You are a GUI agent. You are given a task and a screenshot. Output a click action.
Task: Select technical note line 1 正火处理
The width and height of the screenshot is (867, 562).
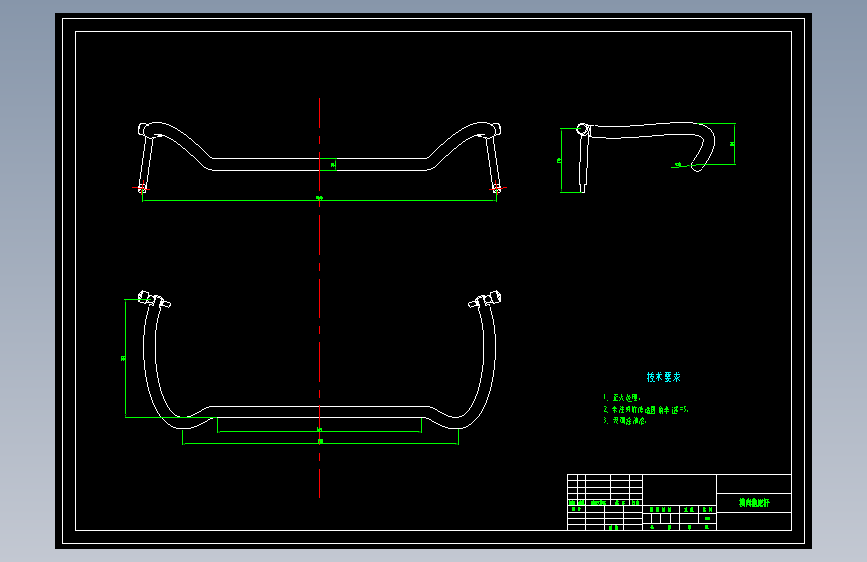(622, 398)
